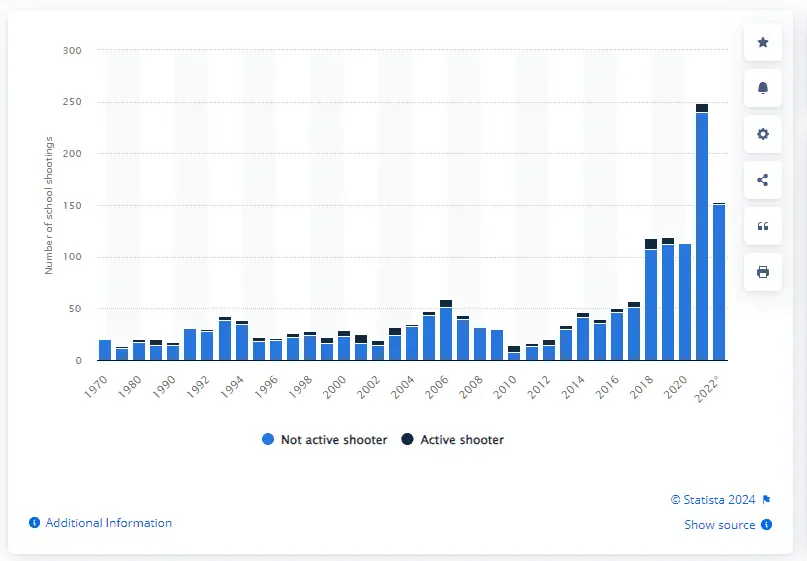Open the Additional Information link

coord(108,523)
